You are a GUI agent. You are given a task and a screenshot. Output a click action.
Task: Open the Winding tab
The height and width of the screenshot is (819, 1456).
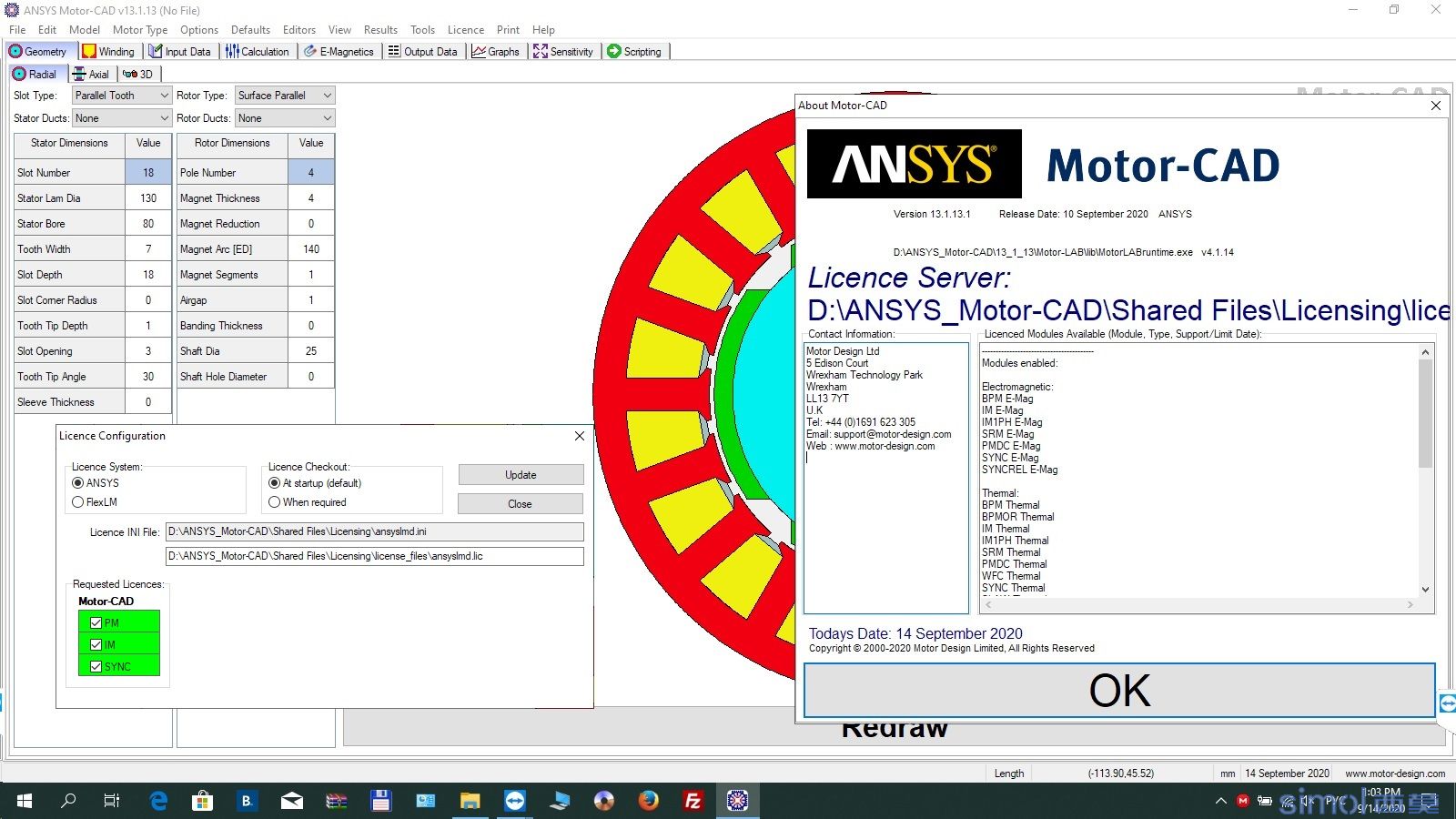coord(109,52)
